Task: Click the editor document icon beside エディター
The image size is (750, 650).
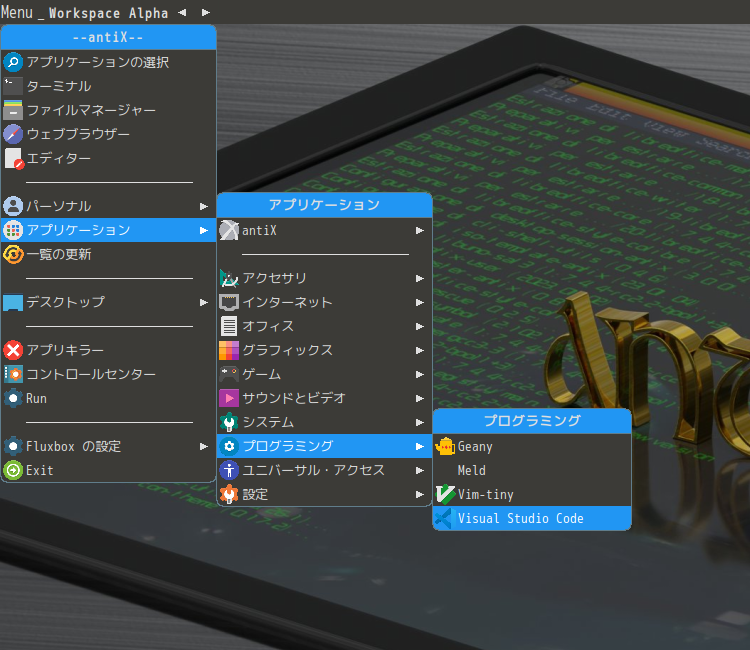Action: (13, 158)
